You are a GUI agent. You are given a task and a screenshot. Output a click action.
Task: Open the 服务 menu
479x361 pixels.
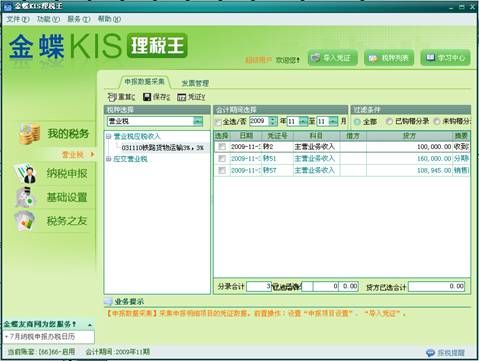pos(79,19)
